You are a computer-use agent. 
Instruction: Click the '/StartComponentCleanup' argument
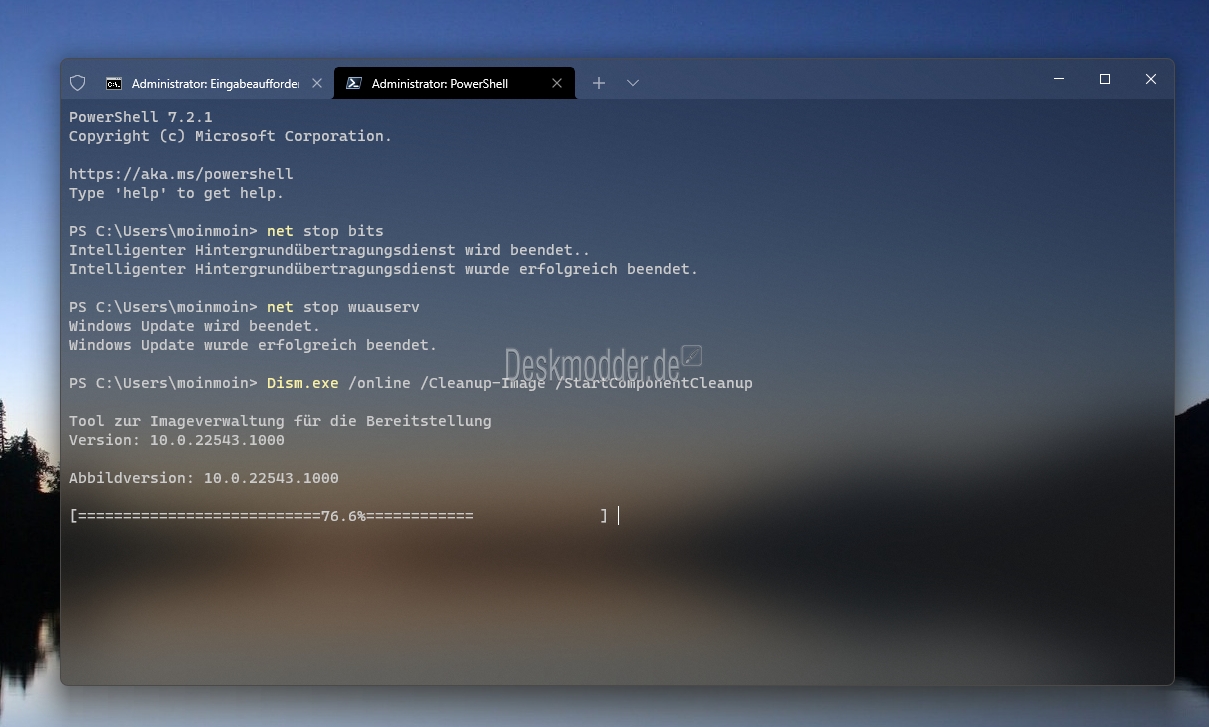point(654,383)
